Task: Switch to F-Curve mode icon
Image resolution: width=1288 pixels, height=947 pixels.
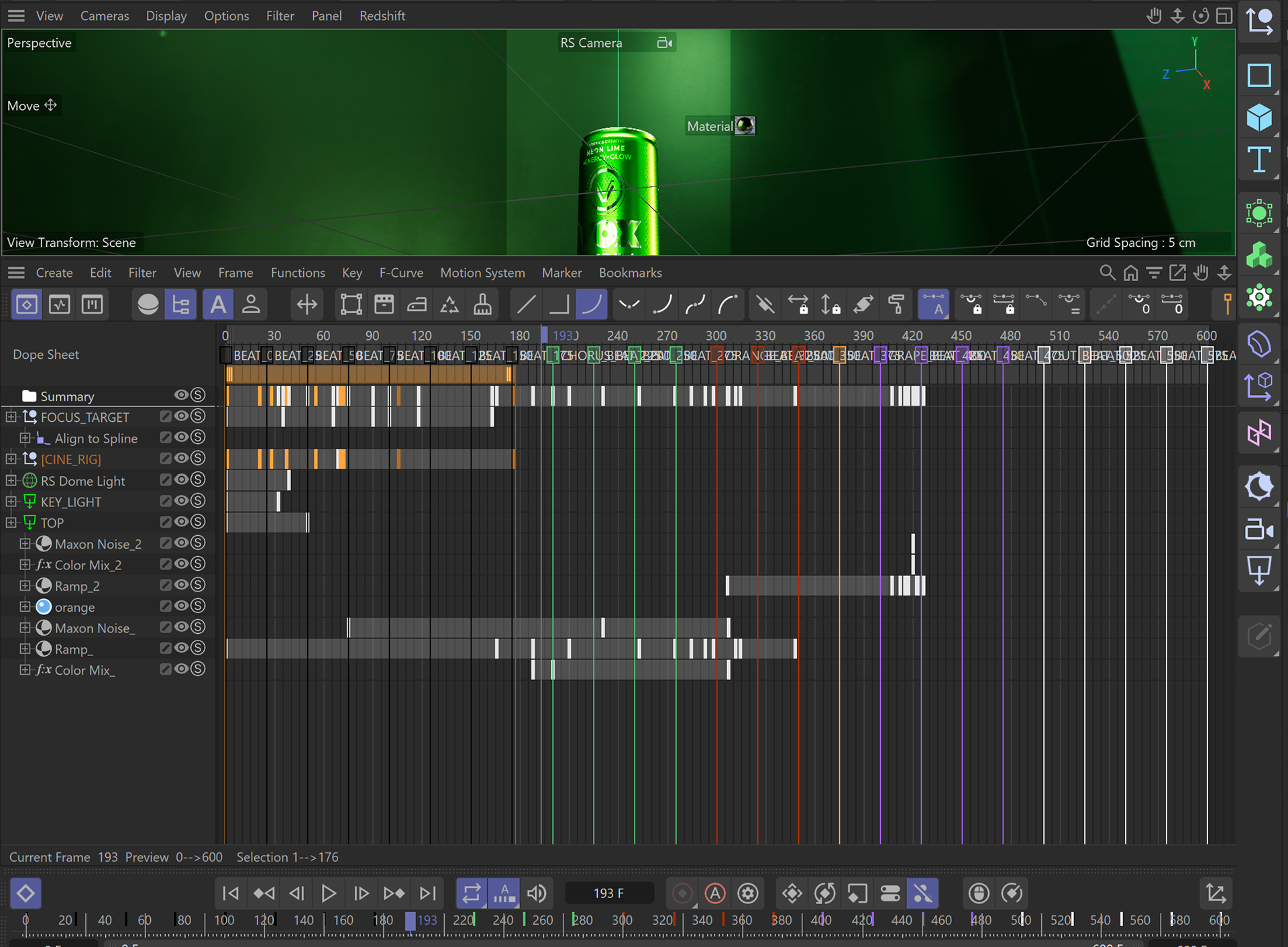Action: pos(60,304)
